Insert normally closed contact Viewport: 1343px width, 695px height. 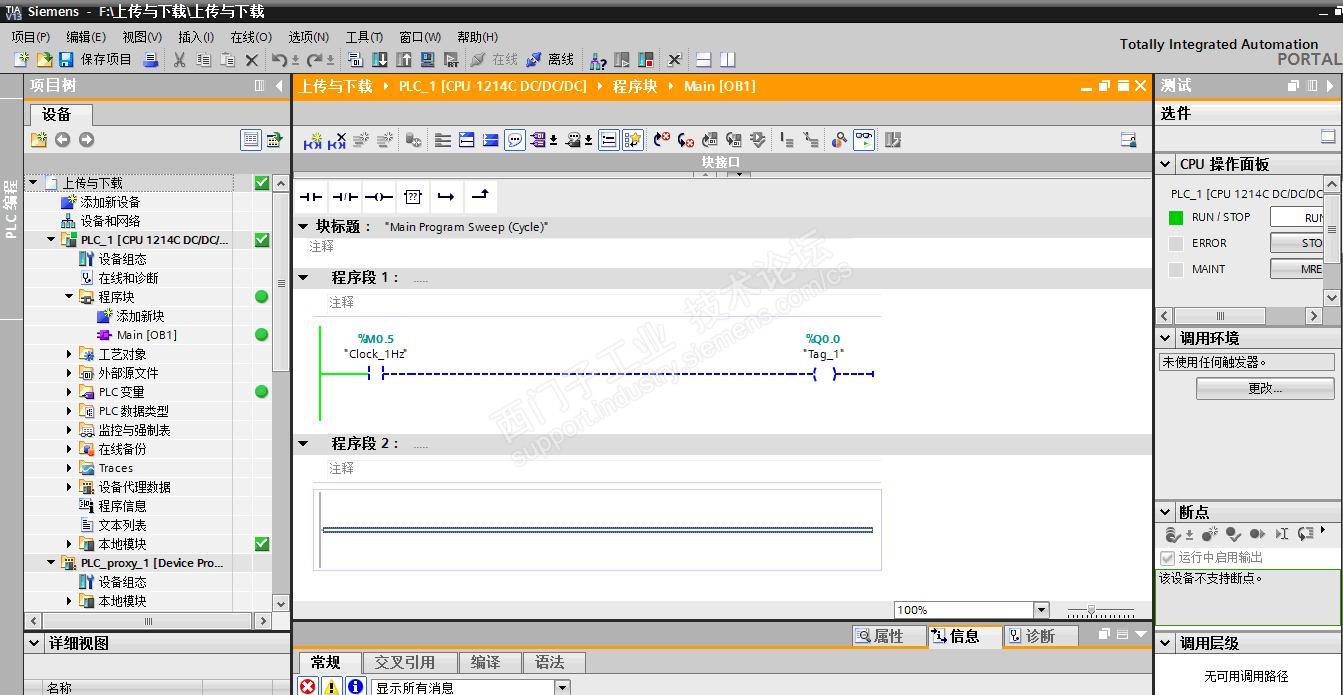click(x=345, y=197)
